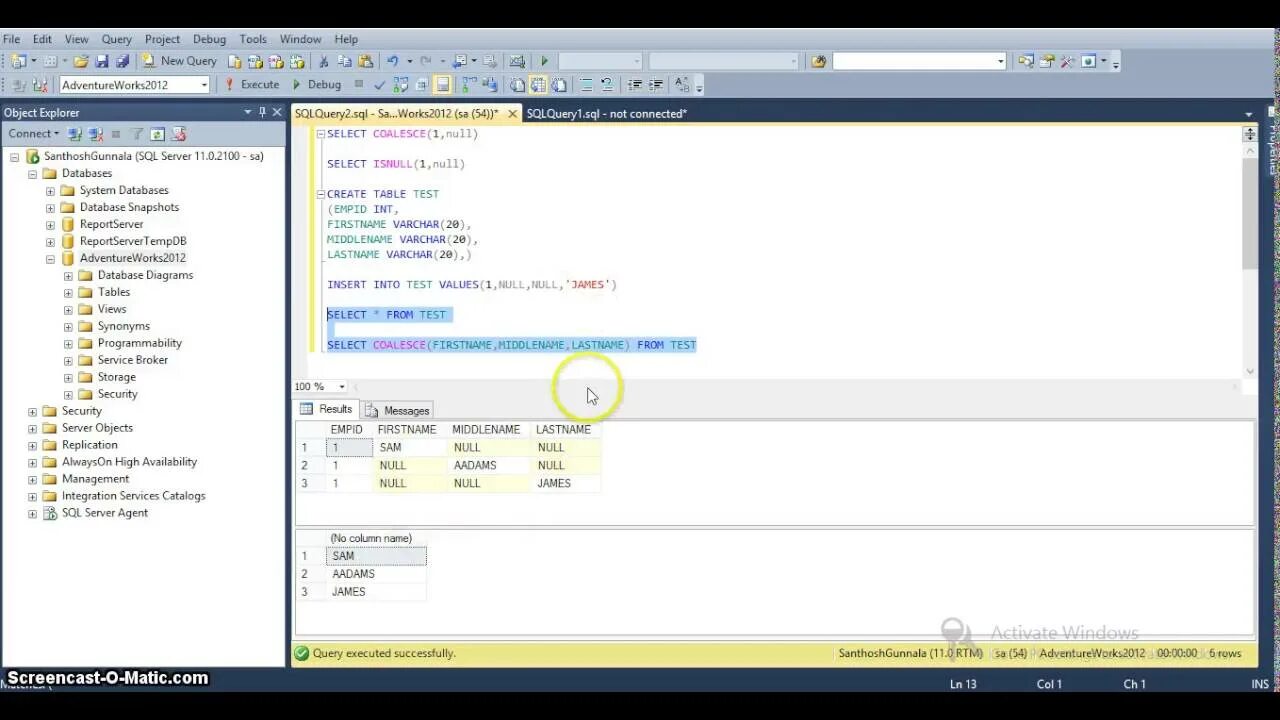Screen dimensions: 1280x720
Task: Click the Find text input box
Action: (x=913, y=61)
